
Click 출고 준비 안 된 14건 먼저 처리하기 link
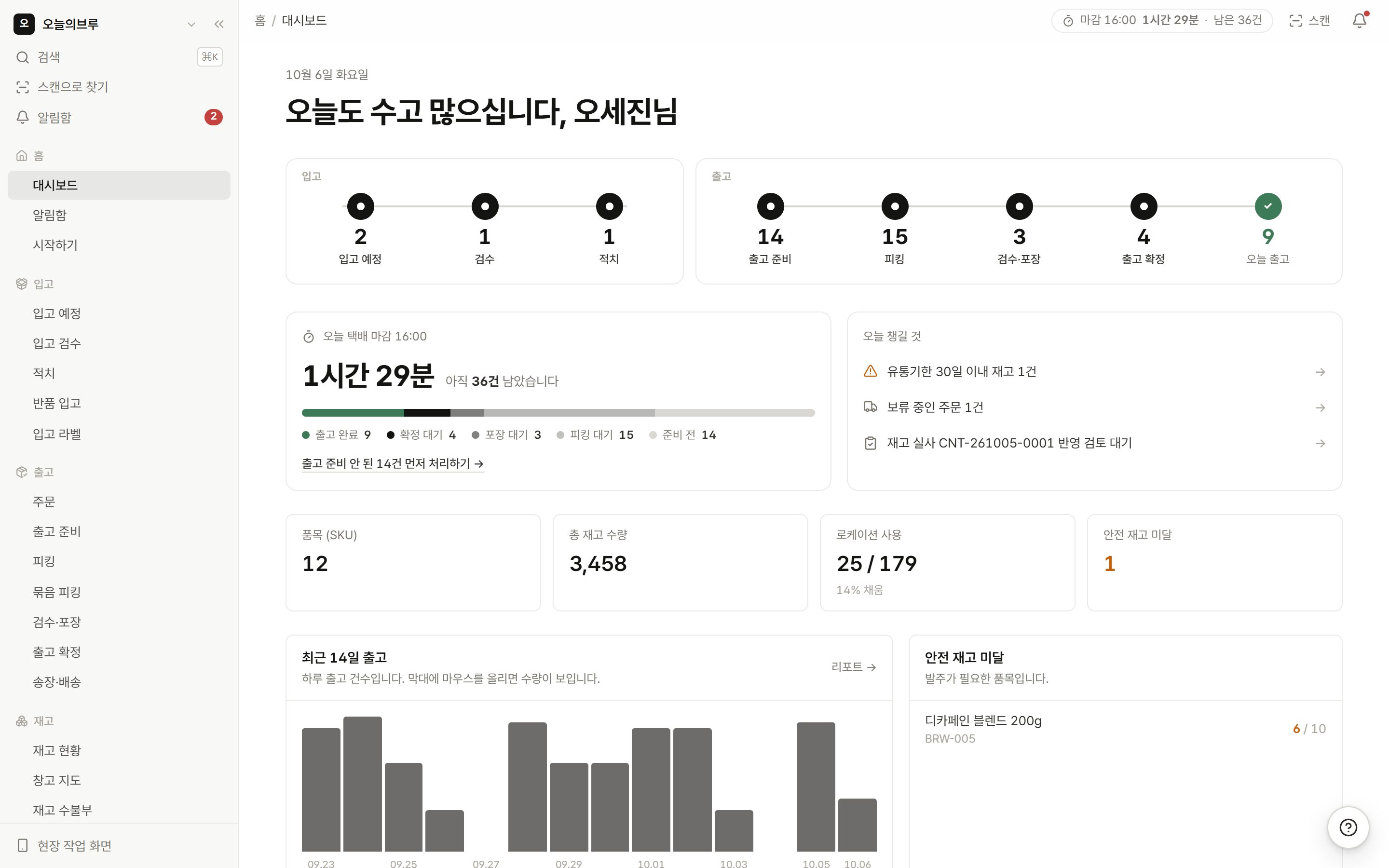393,463
